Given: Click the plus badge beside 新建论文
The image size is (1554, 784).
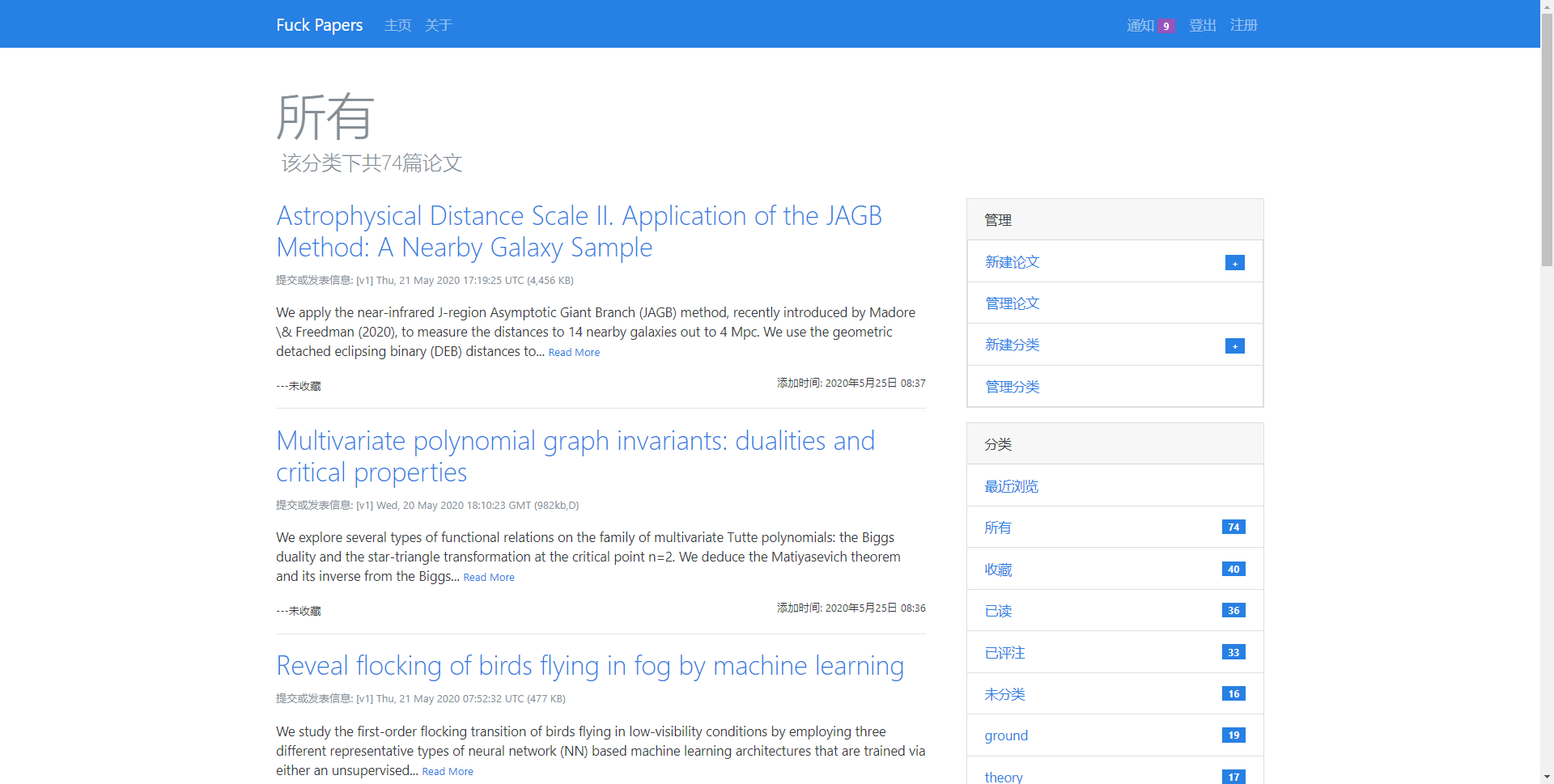Looking at the screenshot, I should pos(1234,263).
